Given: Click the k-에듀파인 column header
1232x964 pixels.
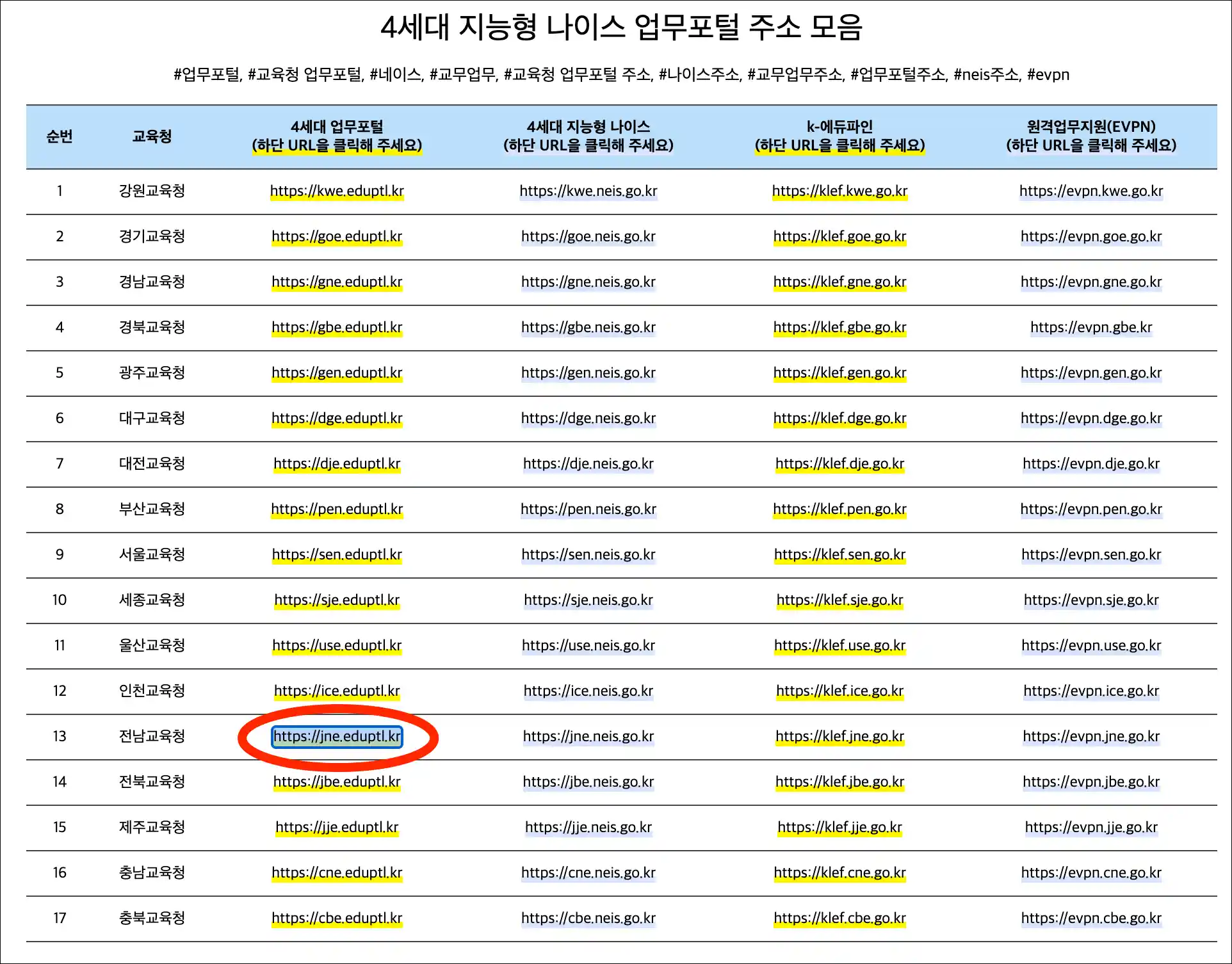Looking at the screenshot, I should click(x=839, y=136).
